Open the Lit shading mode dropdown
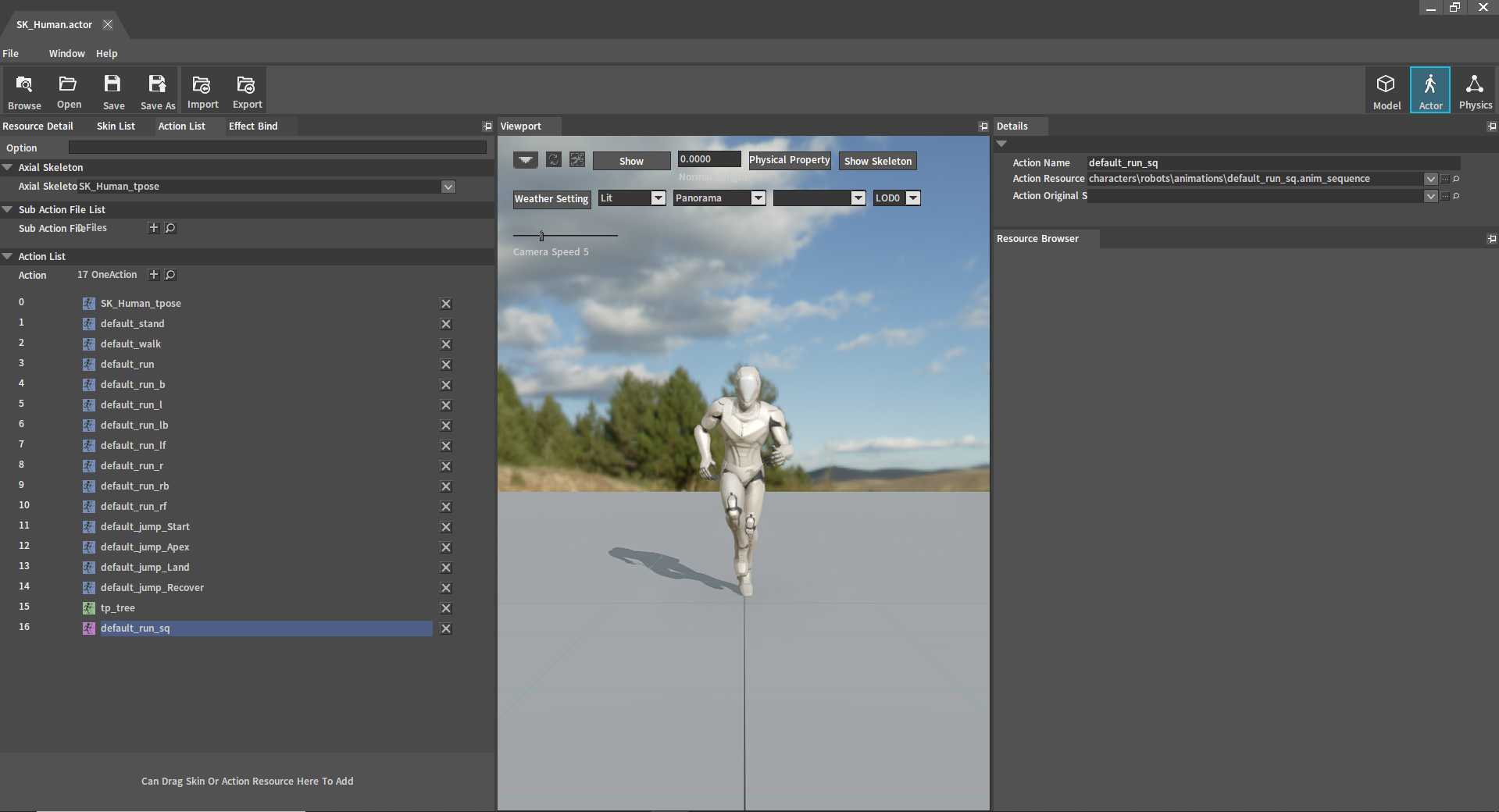 (658, 198)
